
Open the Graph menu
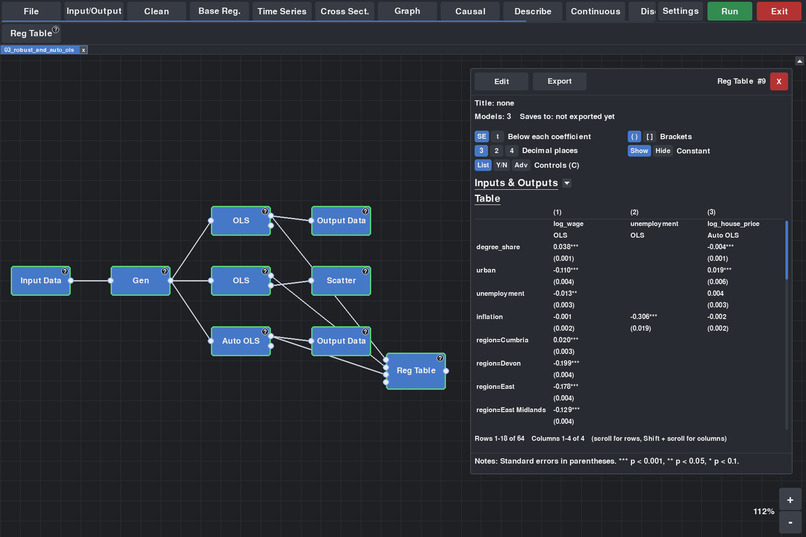pos(407,11)
